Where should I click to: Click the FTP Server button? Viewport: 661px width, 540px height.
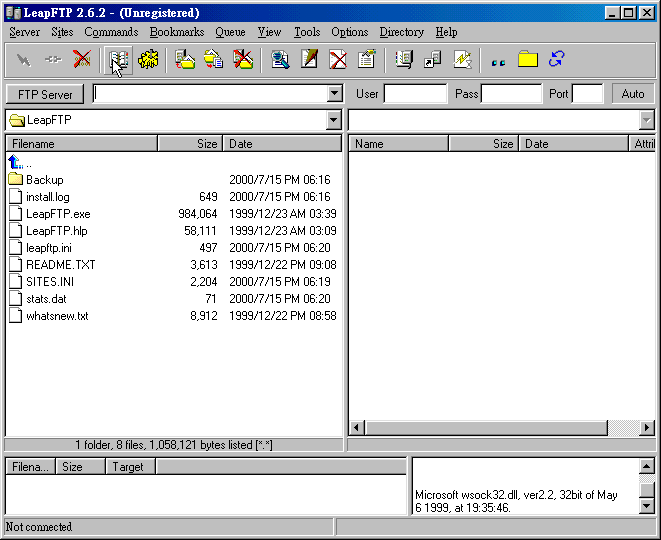click(x=45, y=94)
